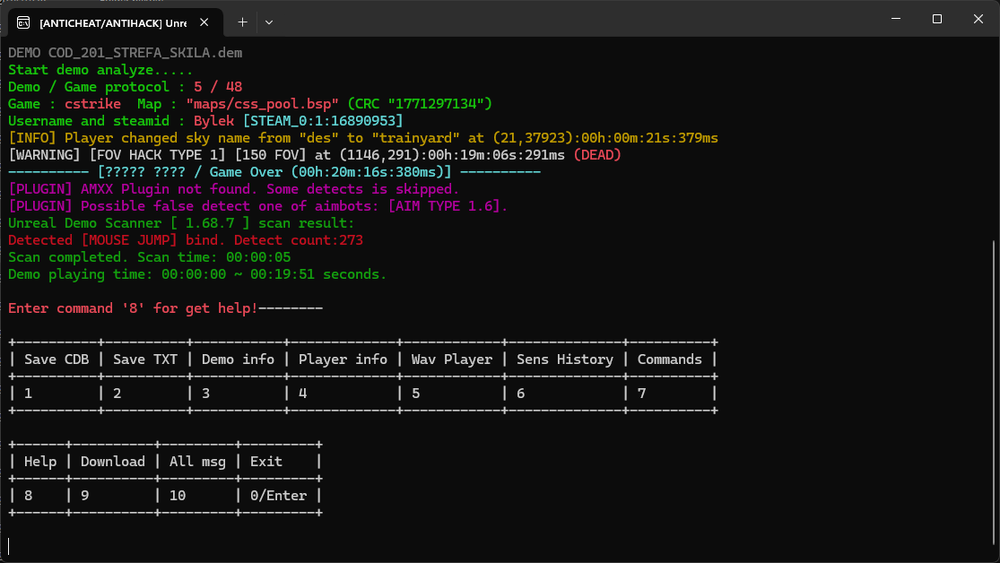This screenshot has width=1000, height=563.
Task: Click the 'Game Over (00h:20m:16s:380ms)' line
Action: click(x=274, y=172)
